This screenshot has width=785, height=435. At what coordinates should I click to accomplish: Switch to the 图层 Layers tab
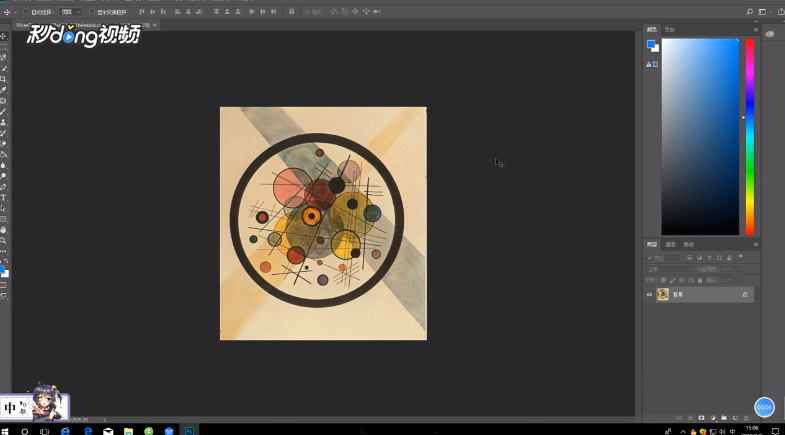(x=652, y=244)
